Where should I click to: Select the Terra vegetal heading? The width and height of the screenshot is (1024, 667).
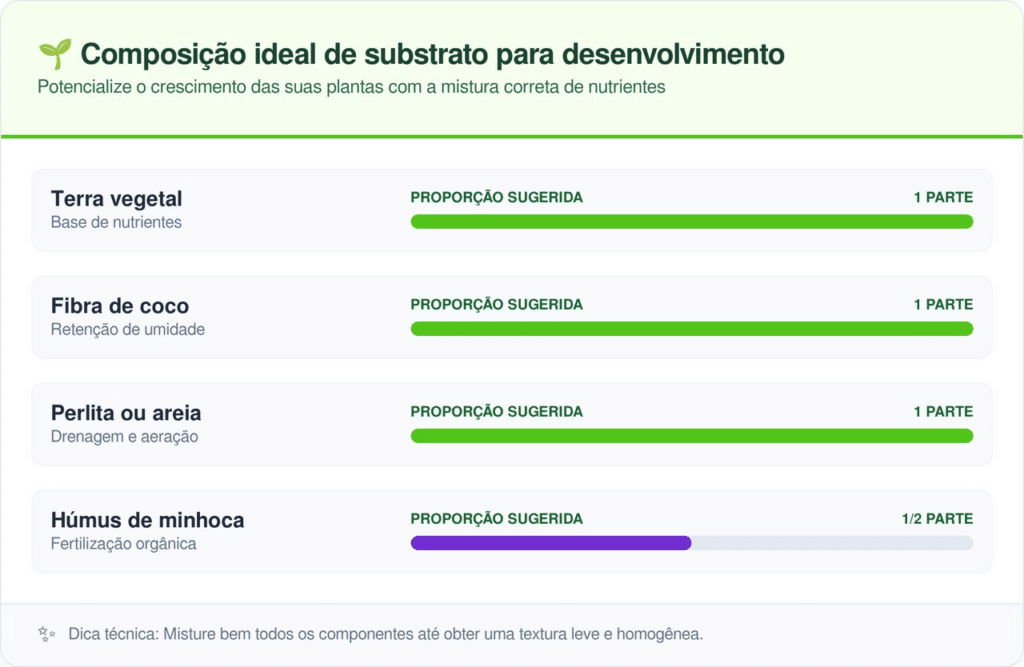click(116, 199)
